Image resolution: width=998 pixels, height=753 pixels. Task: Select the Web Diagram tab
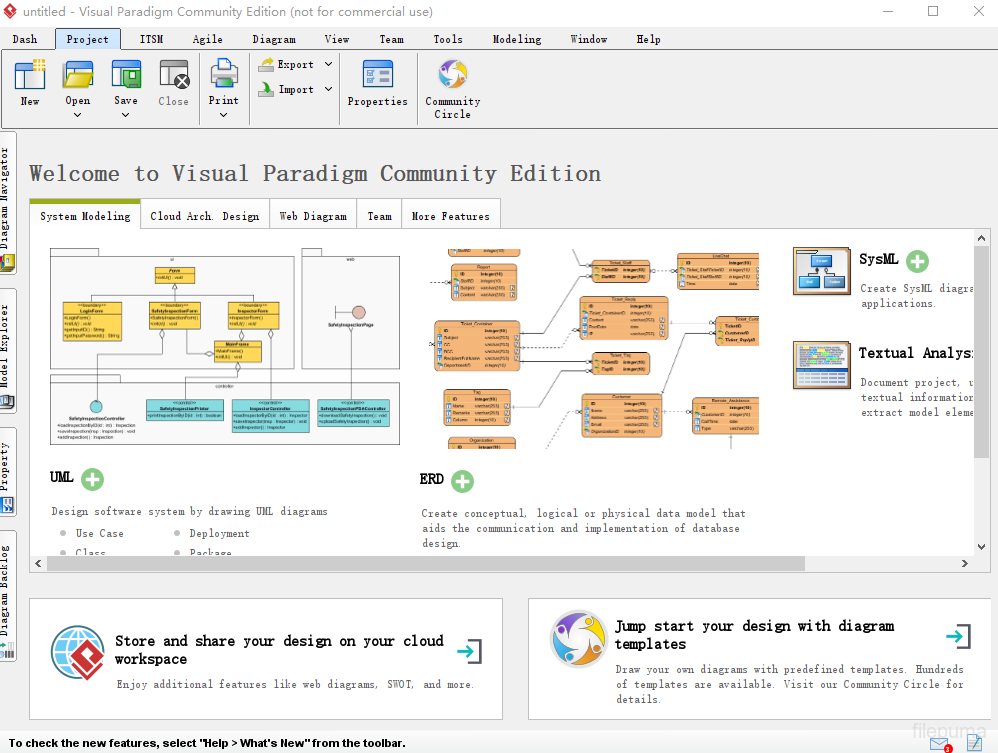point(313,215)
